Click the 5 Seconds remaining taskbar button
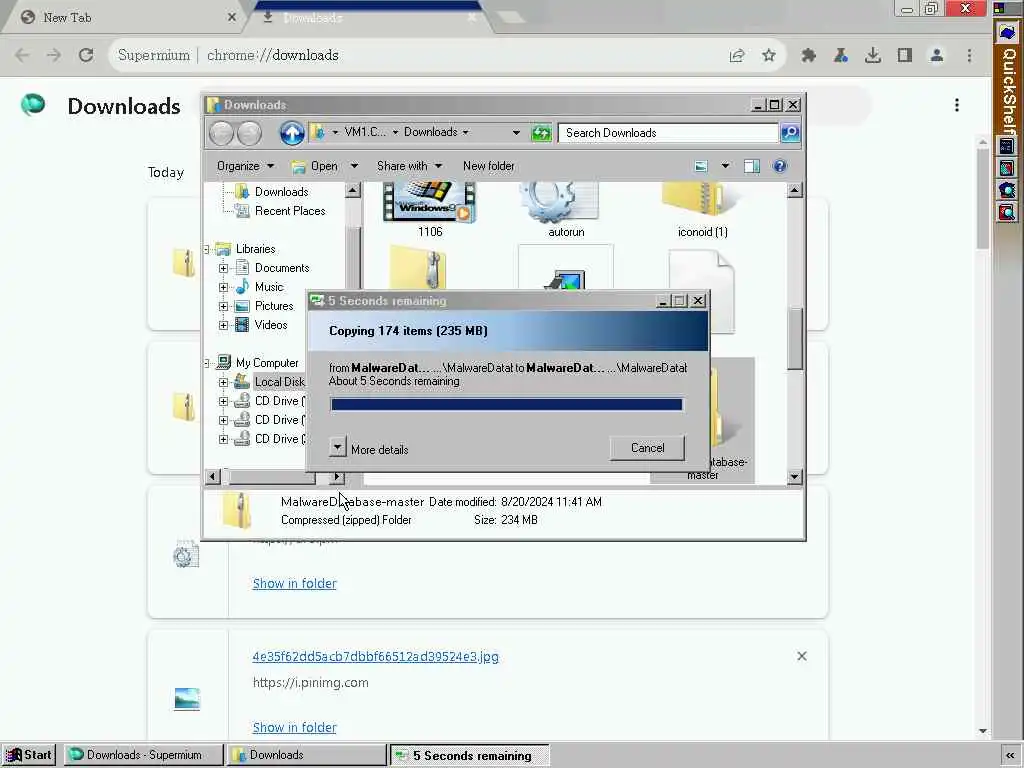This screenshot has width=1024, height=768. [x=470, y=756]
